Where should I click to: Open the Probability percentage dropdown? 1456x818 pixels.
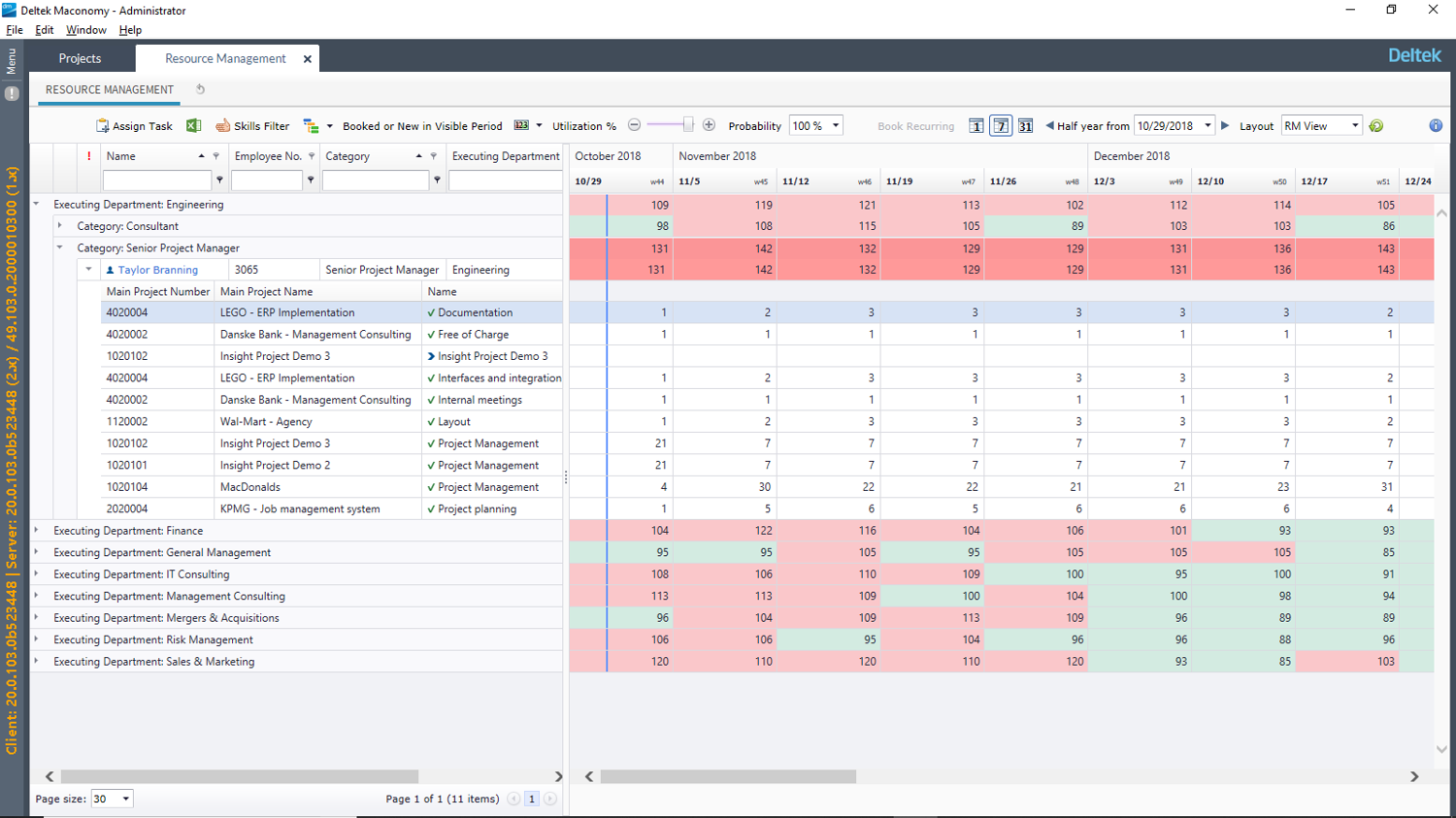(x=836, y=125)
